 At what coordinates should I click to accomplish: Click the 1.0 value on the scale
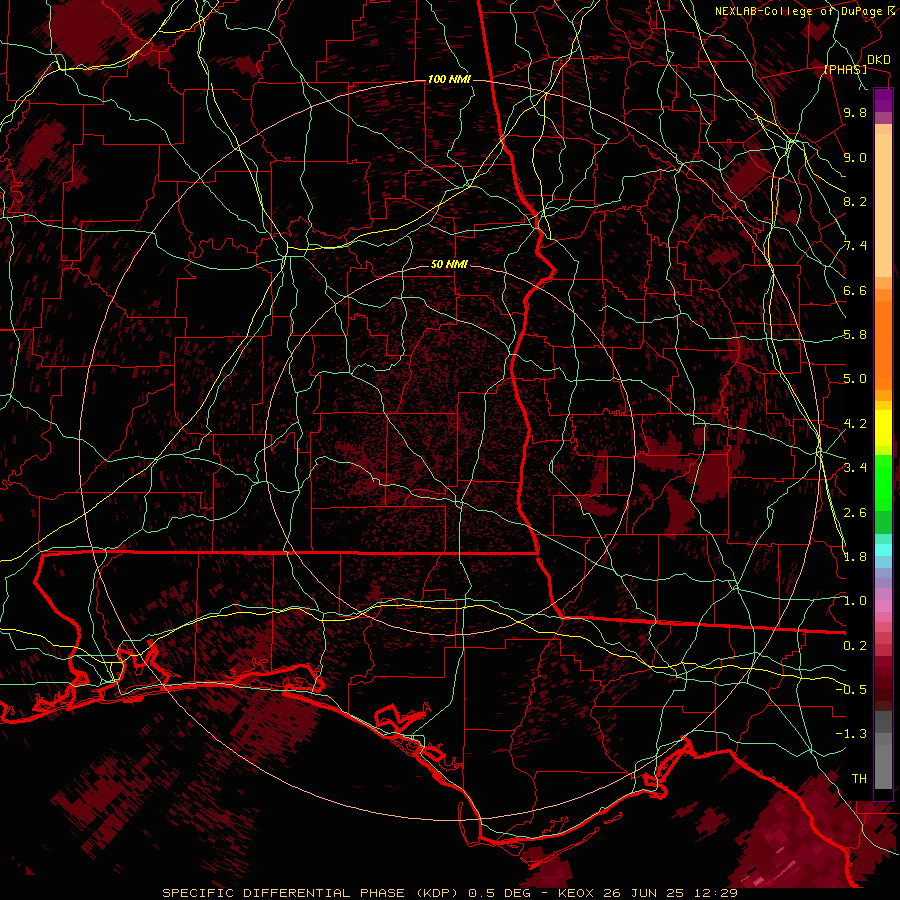click(x=855, y=601)
